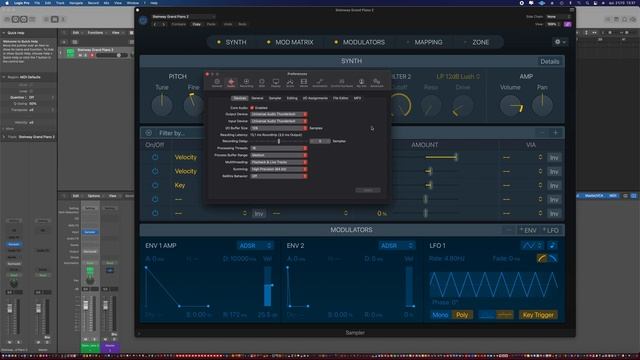Open the ReWire Behavior dropdown
640x360 pixels.
279,176
